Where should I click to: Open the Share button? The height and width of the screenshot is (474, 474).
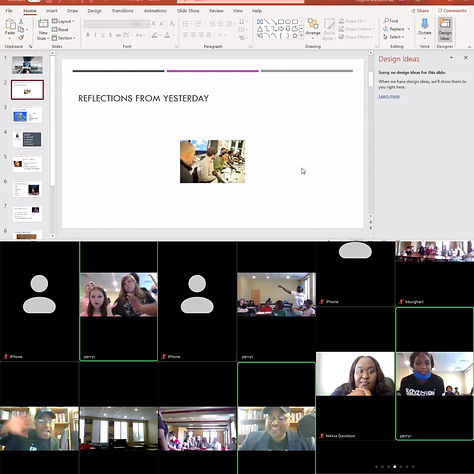420,11
